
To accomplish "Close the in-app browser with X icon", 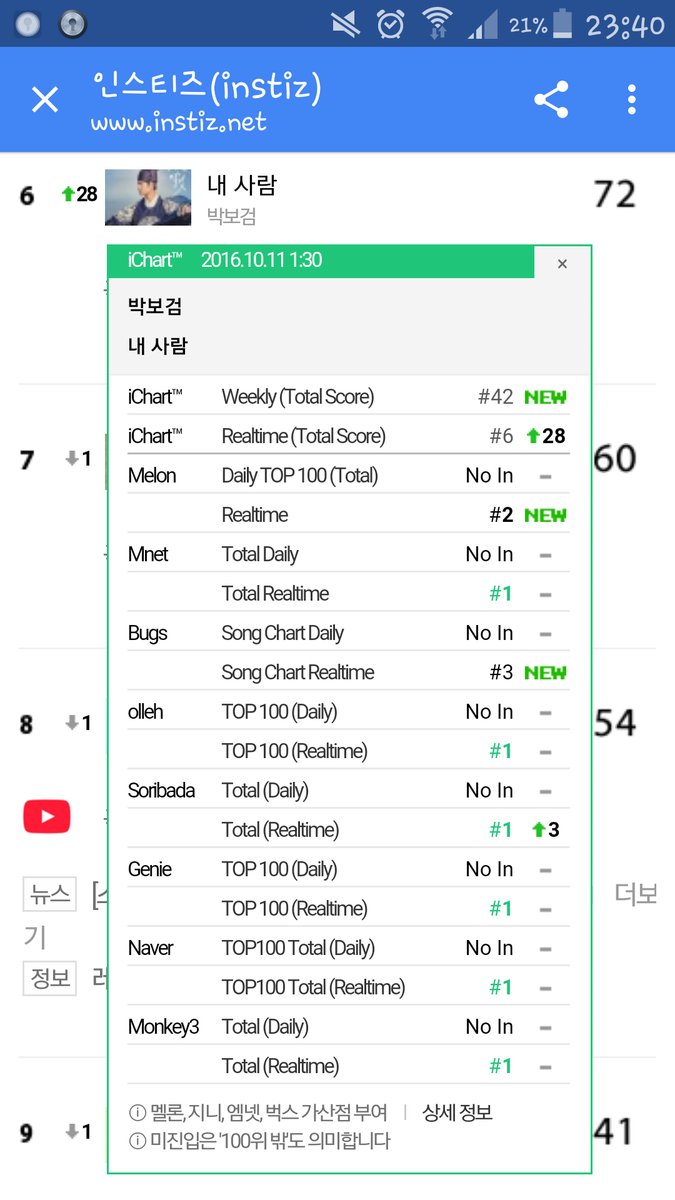I will coord(45,99).
